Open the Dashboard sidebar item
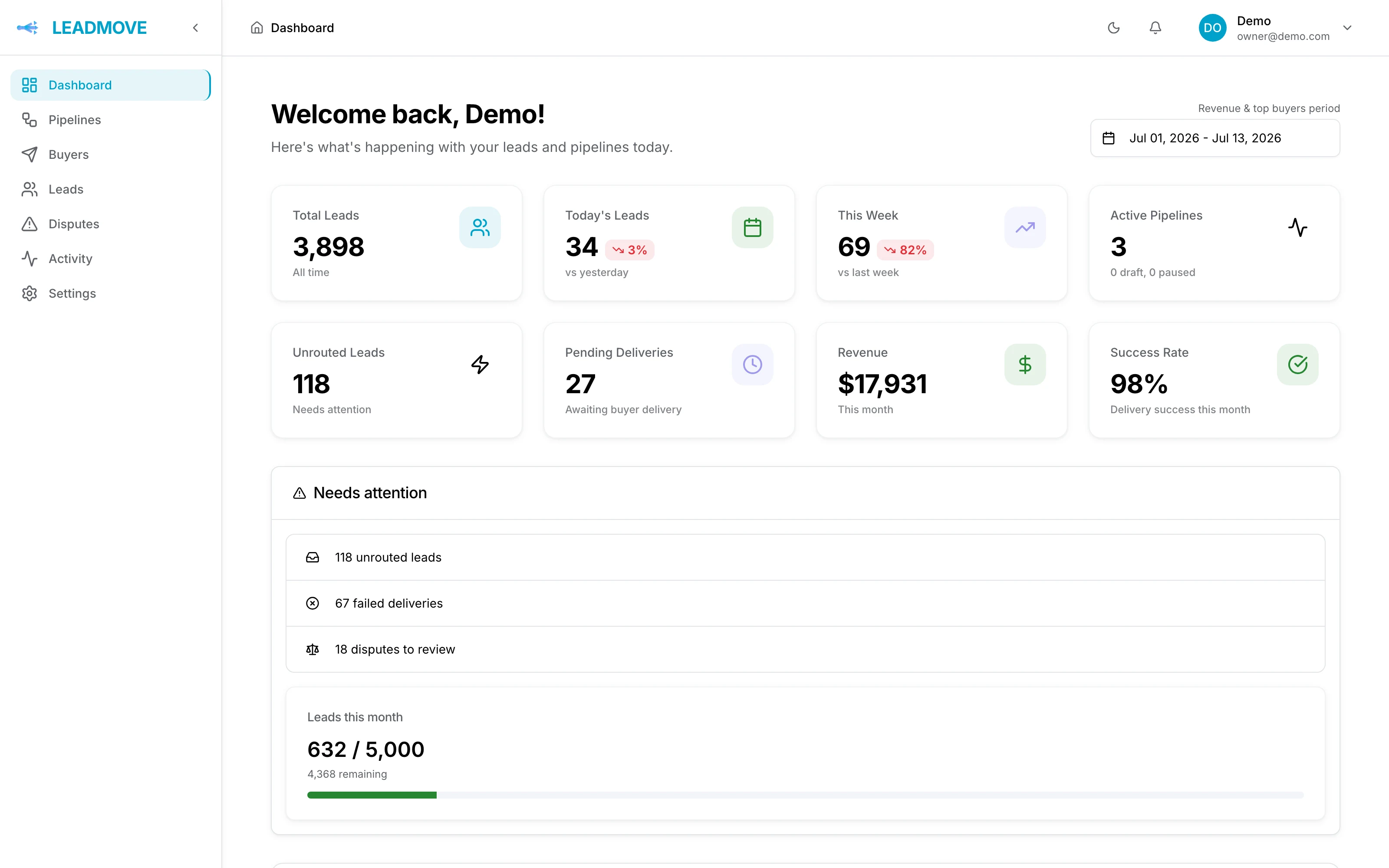This screenshot has width=1389, height=868. click(x=110, y=85)
